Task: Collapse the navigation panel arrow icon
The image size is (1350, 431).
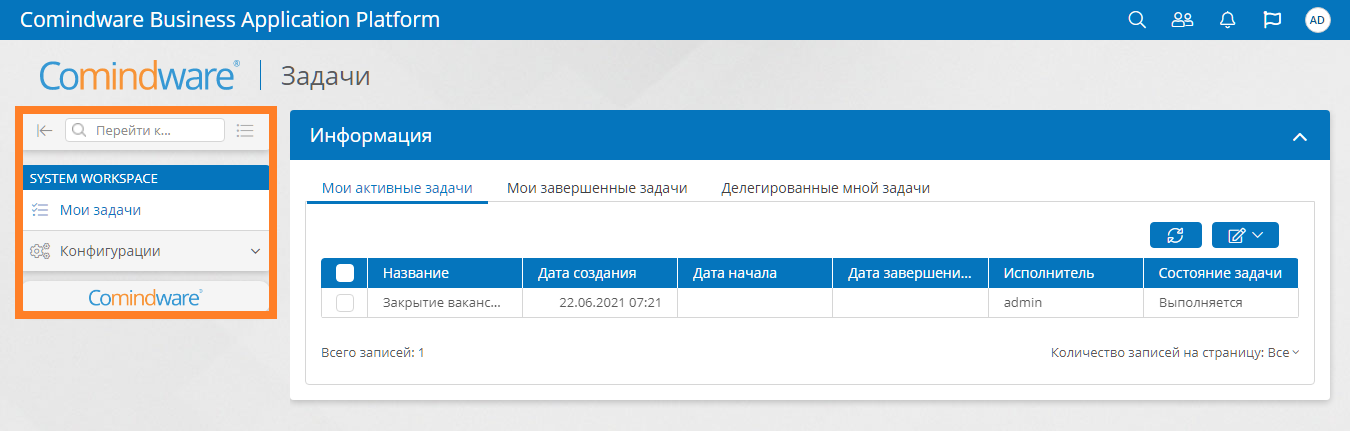Action: [44, 130]
